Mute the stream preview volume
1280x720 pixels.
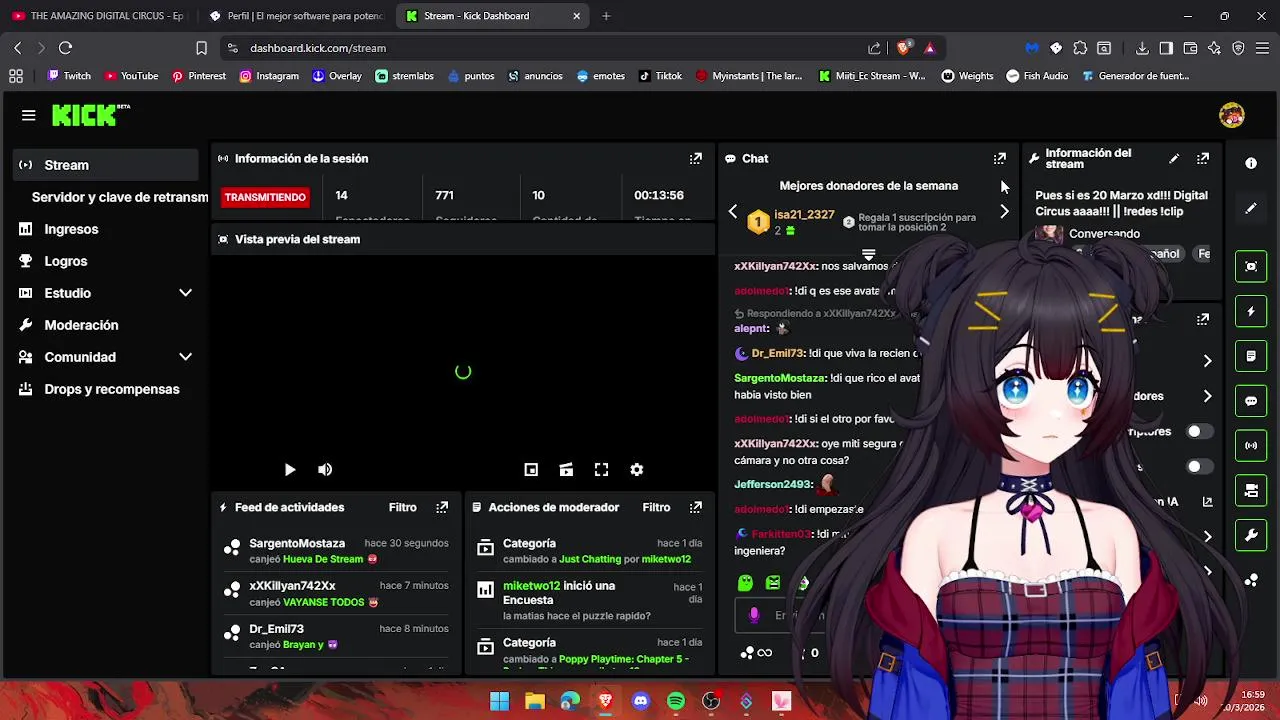tap(325, 469)
